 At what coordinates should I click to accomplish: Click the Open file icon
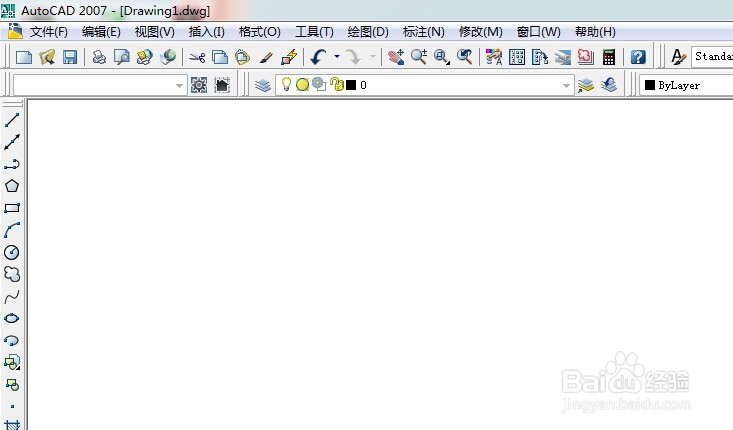click(x=47, y=57)
